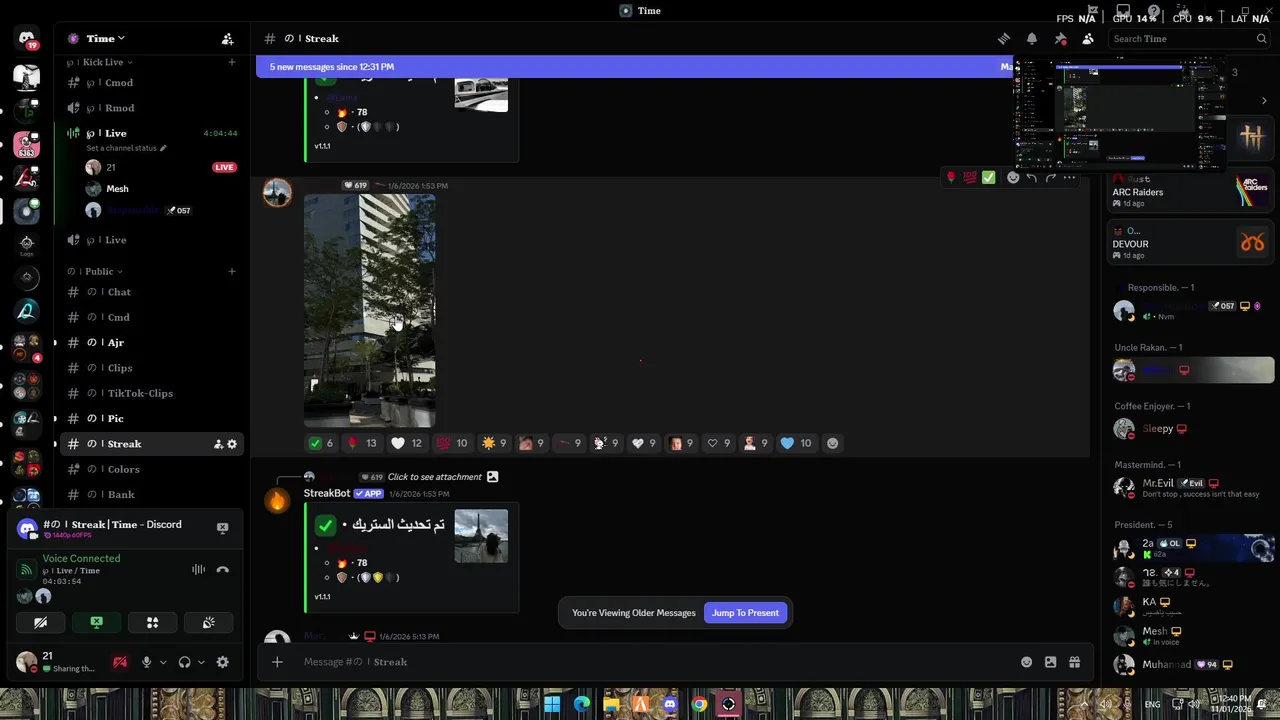This screenshot has width=1280, height=720.
Task: Quick react with rose on toolbar
Action: [951, 178]
